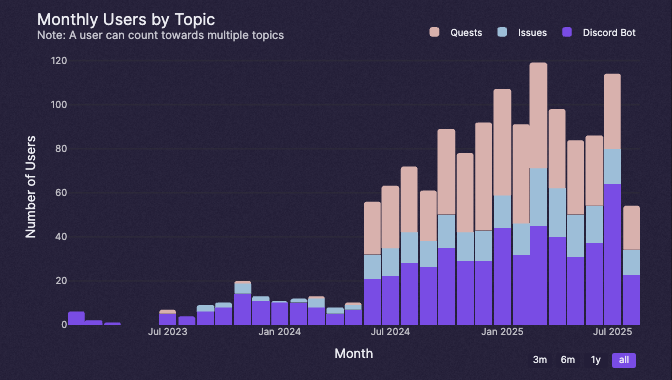Viewport: 672px width, 380px height.
Task: Toggle the Issues legend label
Action: pos(532,33)
